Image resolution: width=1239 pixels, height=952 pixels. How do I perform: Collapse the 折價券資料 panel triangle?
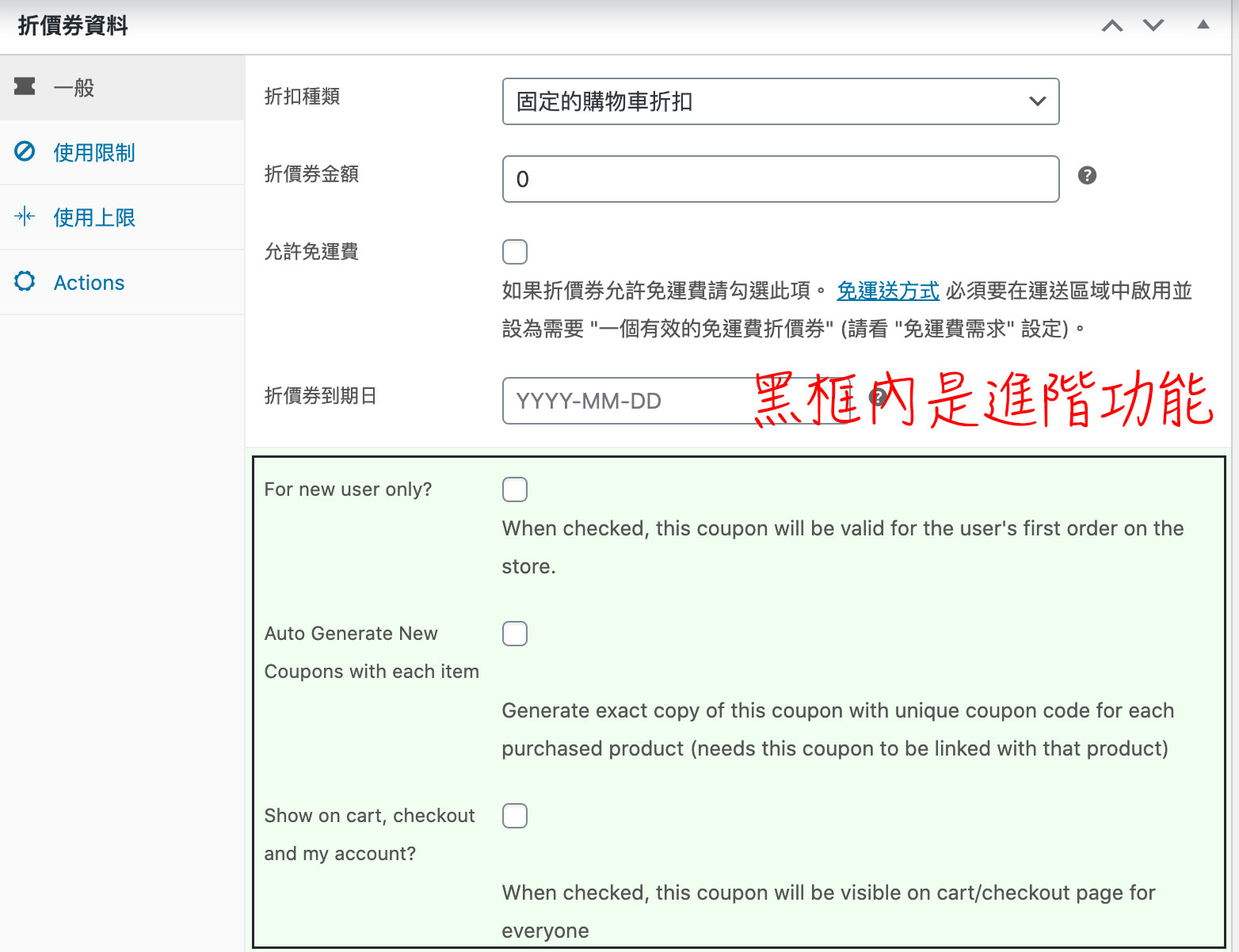[1203, 25]
